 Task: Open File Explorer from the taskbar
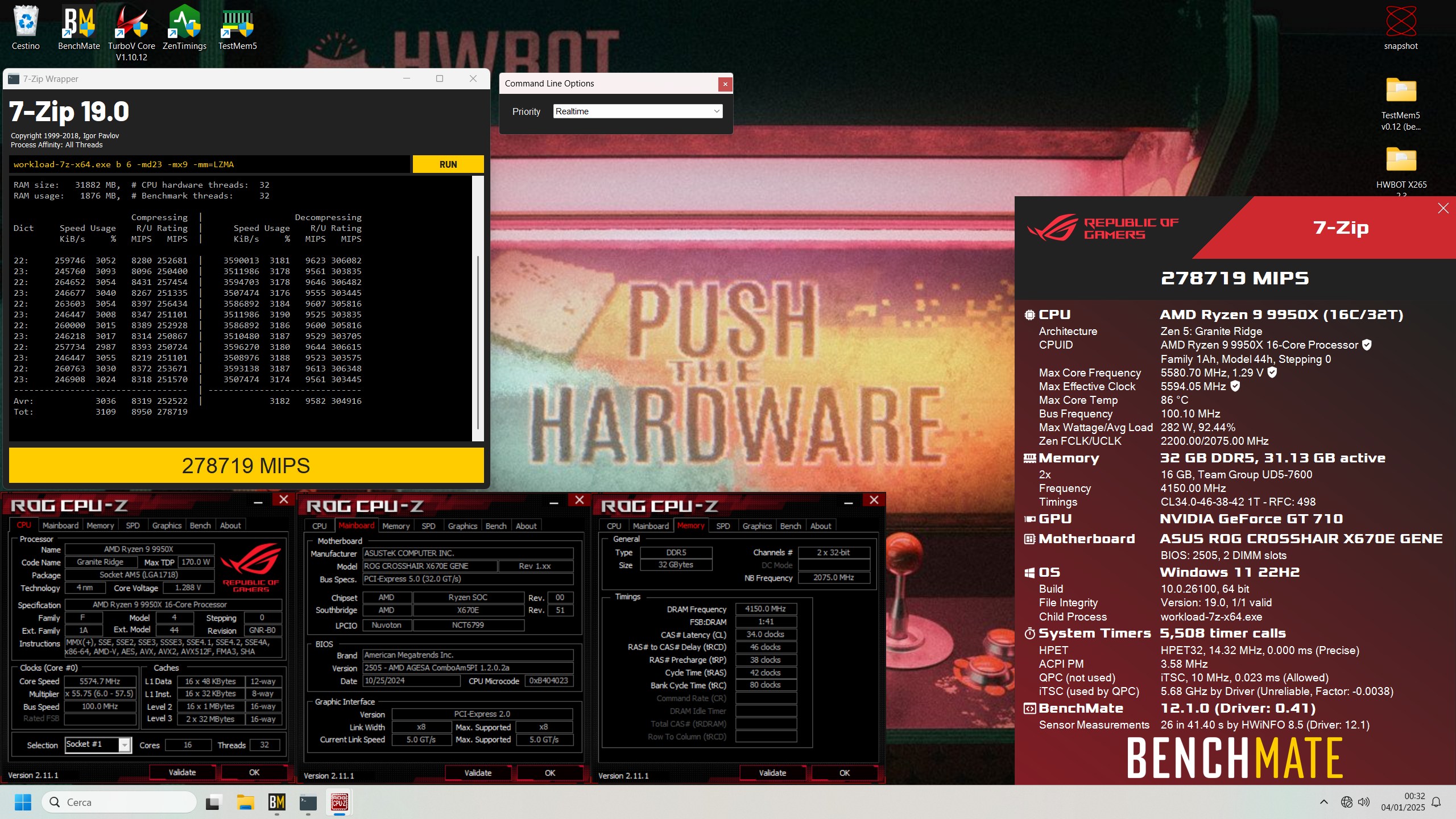(x=245, y=802)
